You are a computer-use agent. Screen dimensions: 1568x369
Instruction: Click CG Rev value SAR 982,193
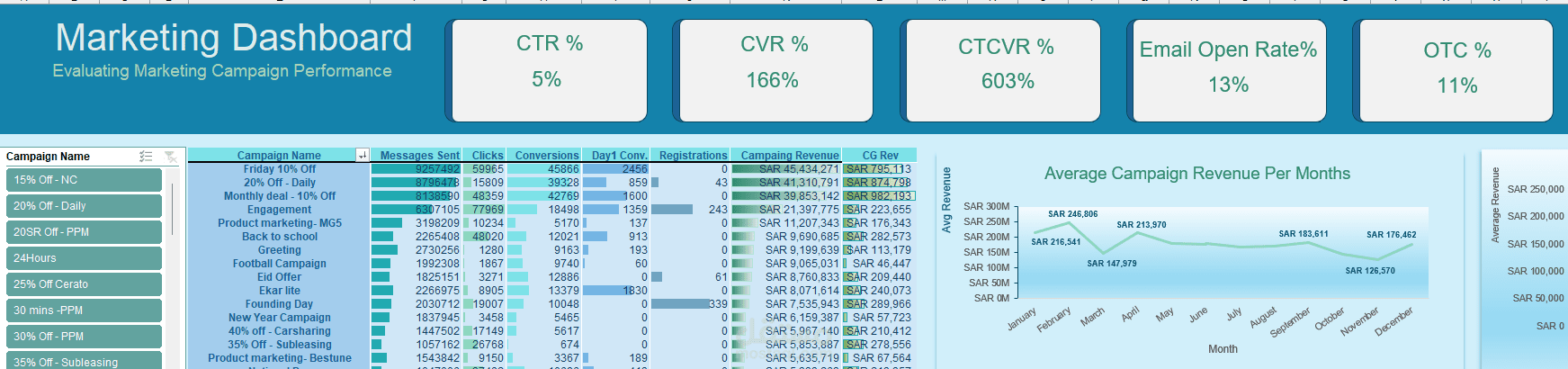pyautogui.click(x=879, y=196)
